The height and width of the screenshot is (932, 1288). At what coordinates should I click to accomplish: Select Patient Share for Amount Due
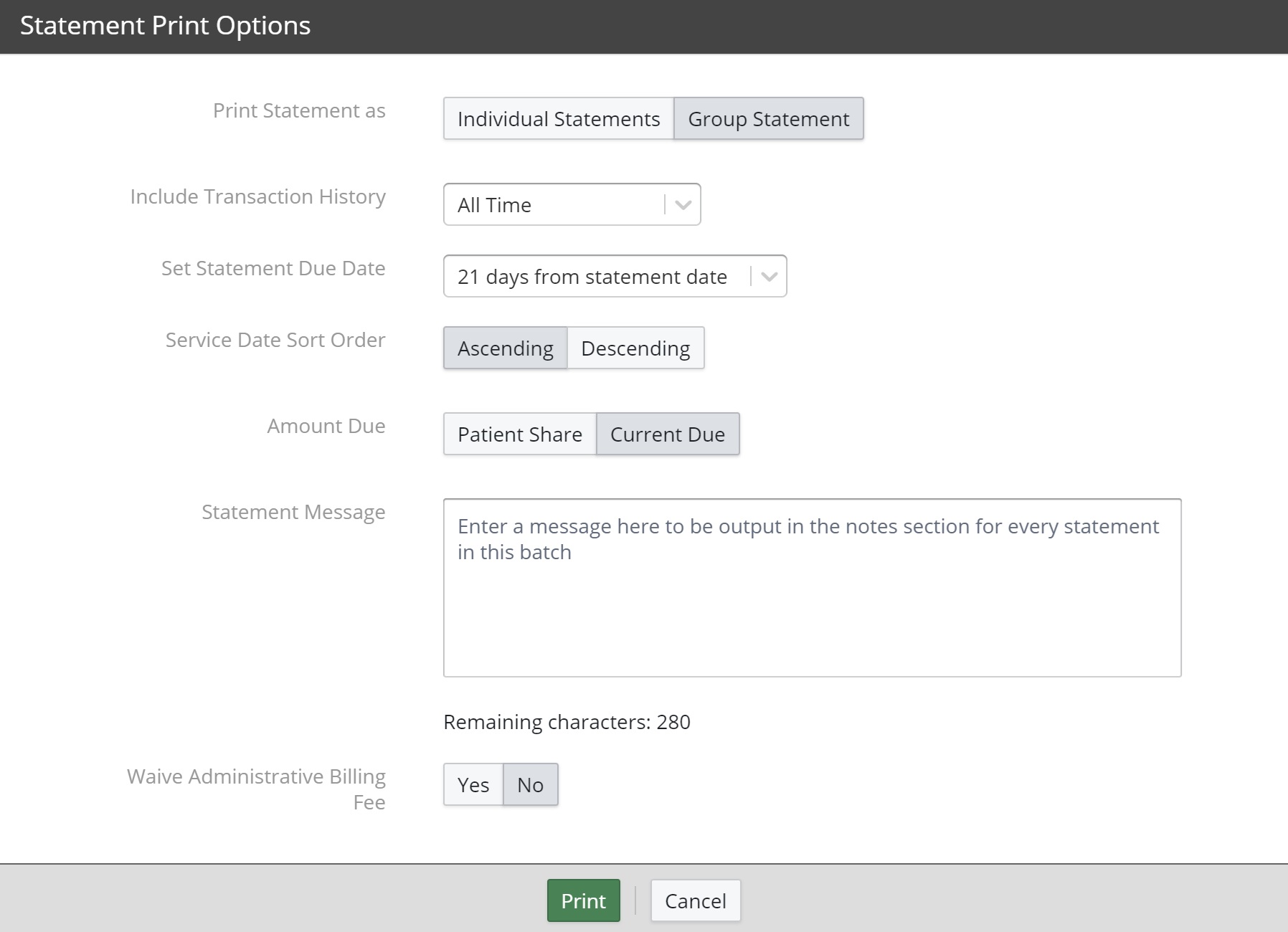(519, 434)
